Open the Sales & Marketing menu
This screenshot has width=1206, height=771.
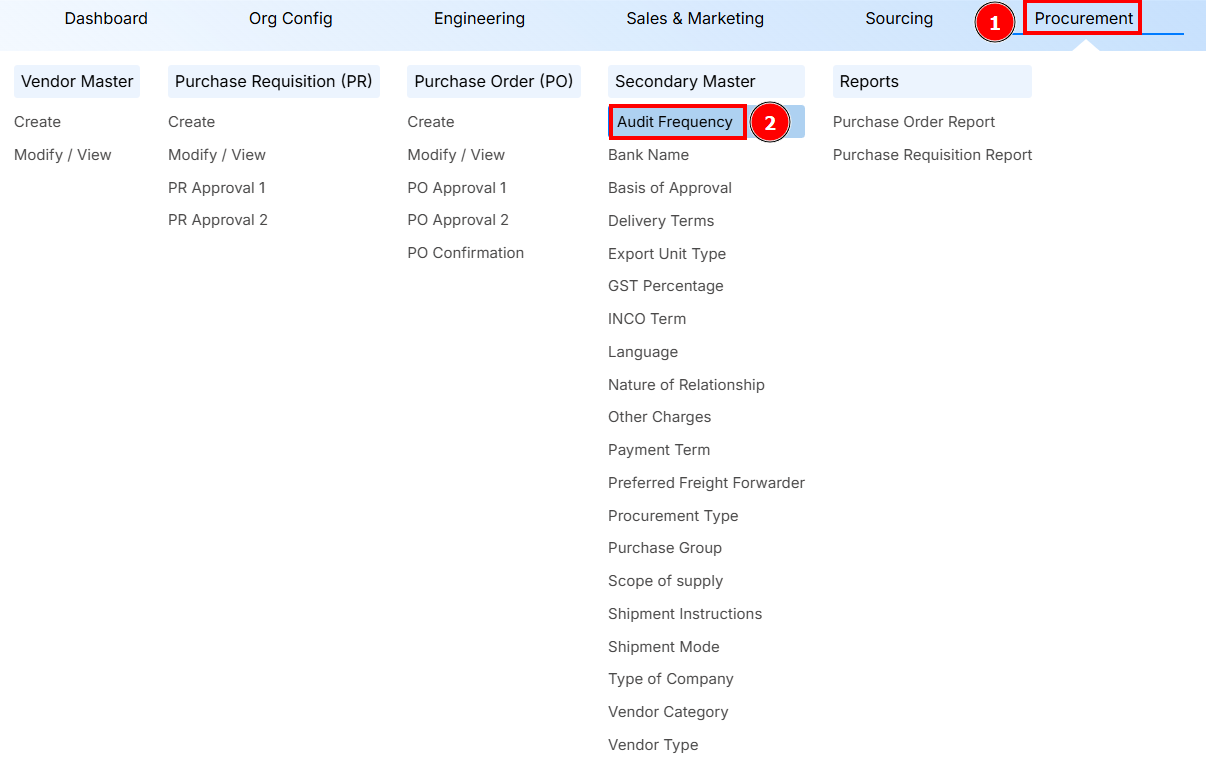694,18
